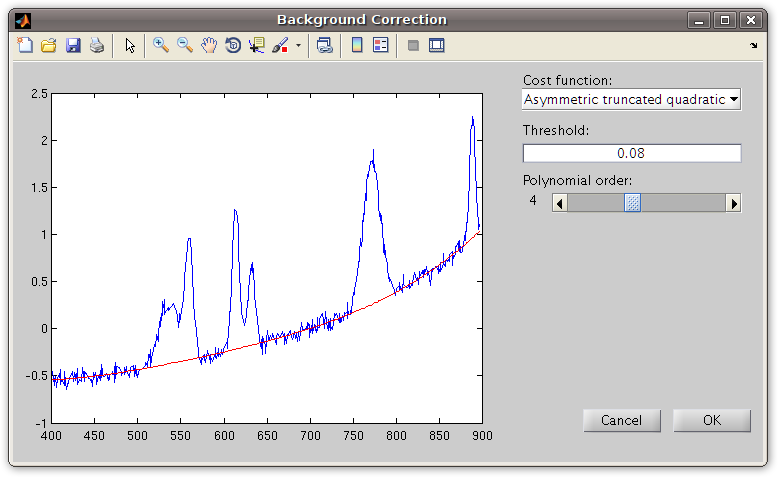Screen dimensions: 778x477
Task: Save the figure using the floppy icon
Action: (x=73, y=46)
